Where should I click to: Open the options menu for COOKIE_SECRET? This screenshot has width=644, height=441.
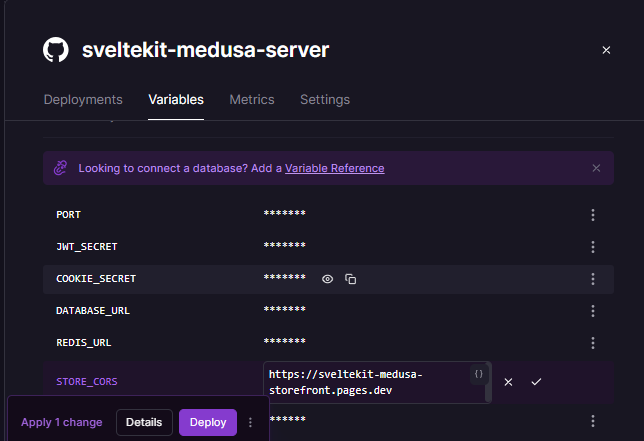tap(593, 279)
